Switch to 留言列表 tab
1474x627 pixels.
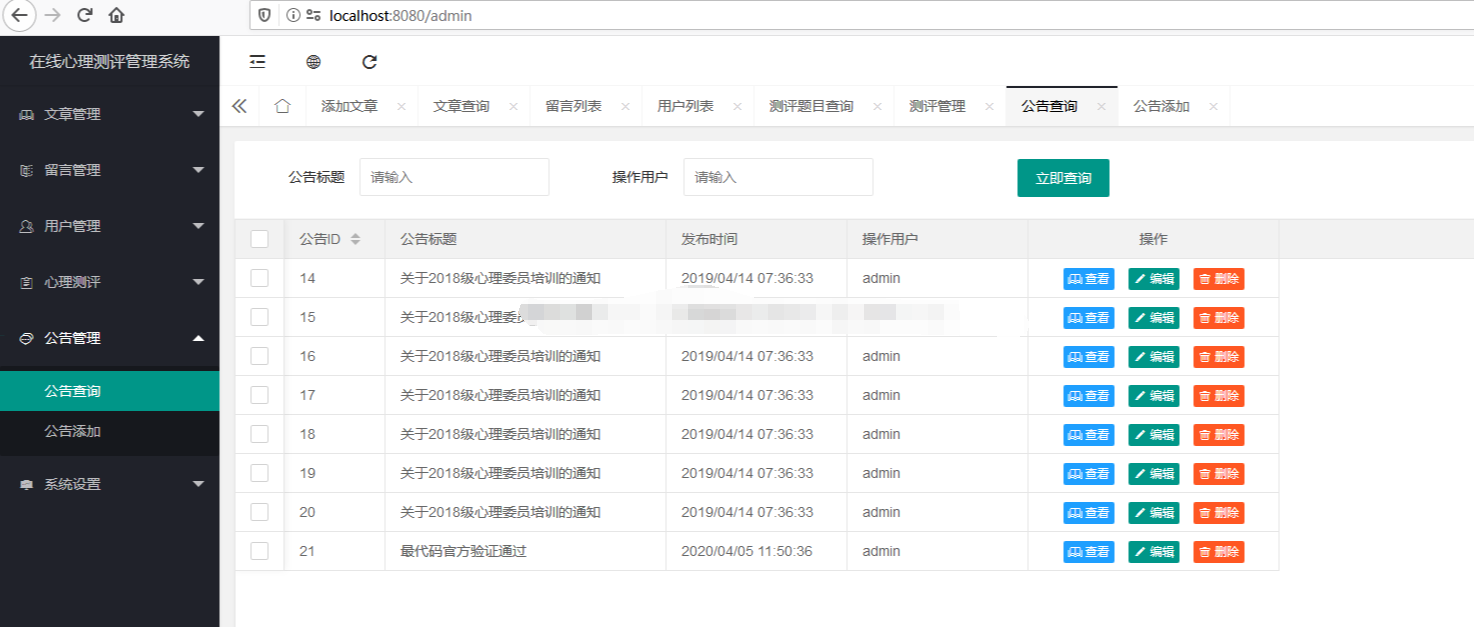click(x=573, y=106)
